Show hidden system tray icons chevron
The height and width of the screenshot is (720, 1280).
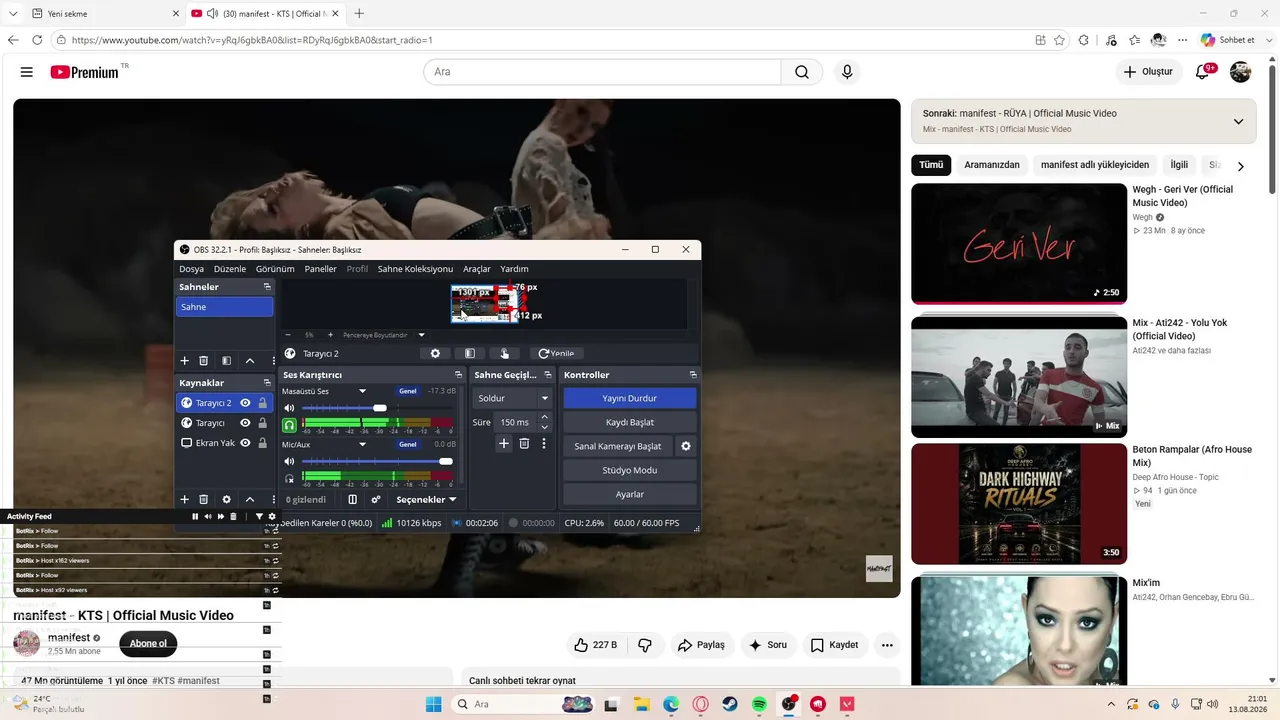[1112, 704]
